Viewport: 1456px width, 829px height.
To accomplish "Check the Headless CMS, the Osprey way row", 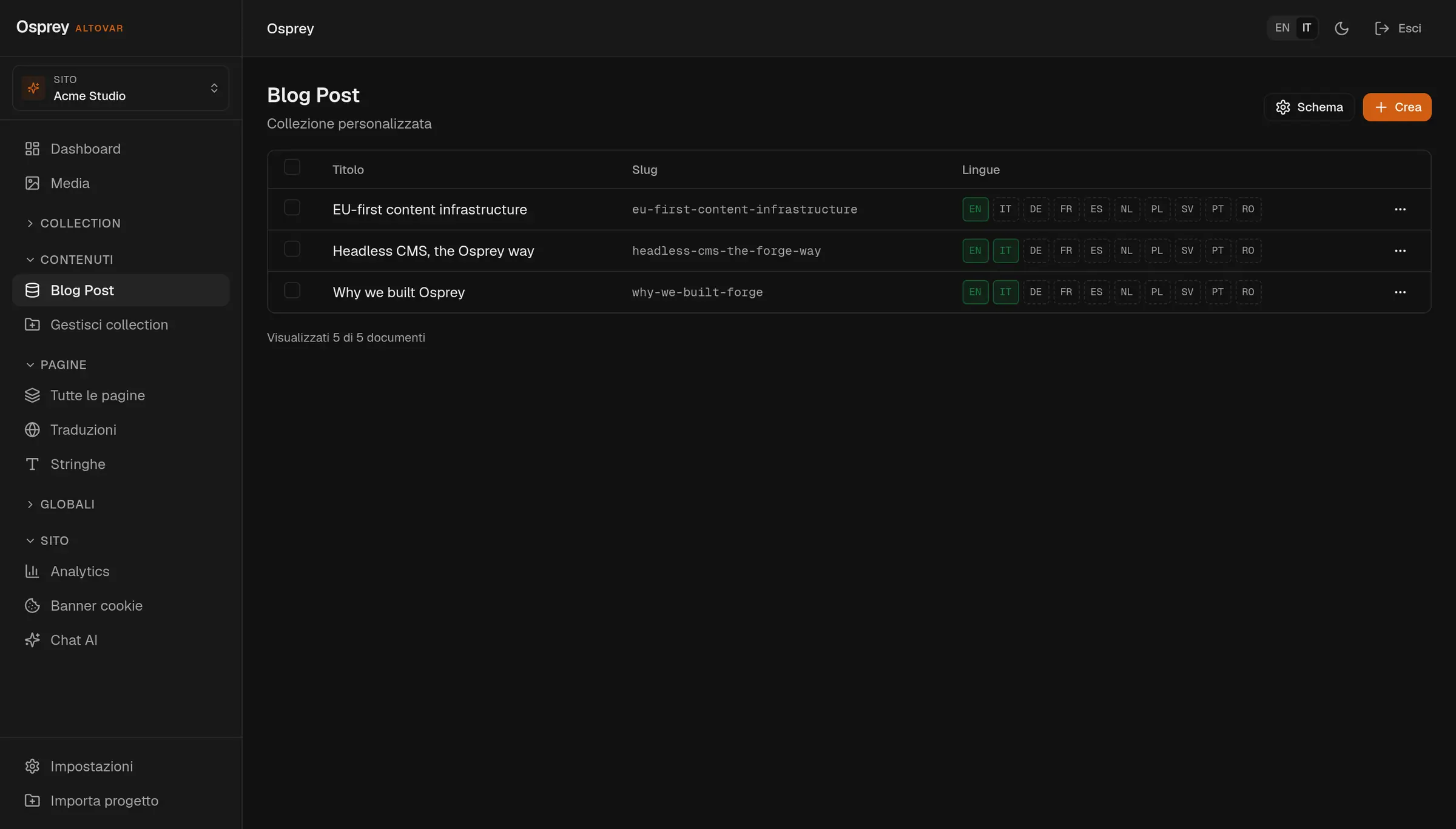I will click(292, 249).
